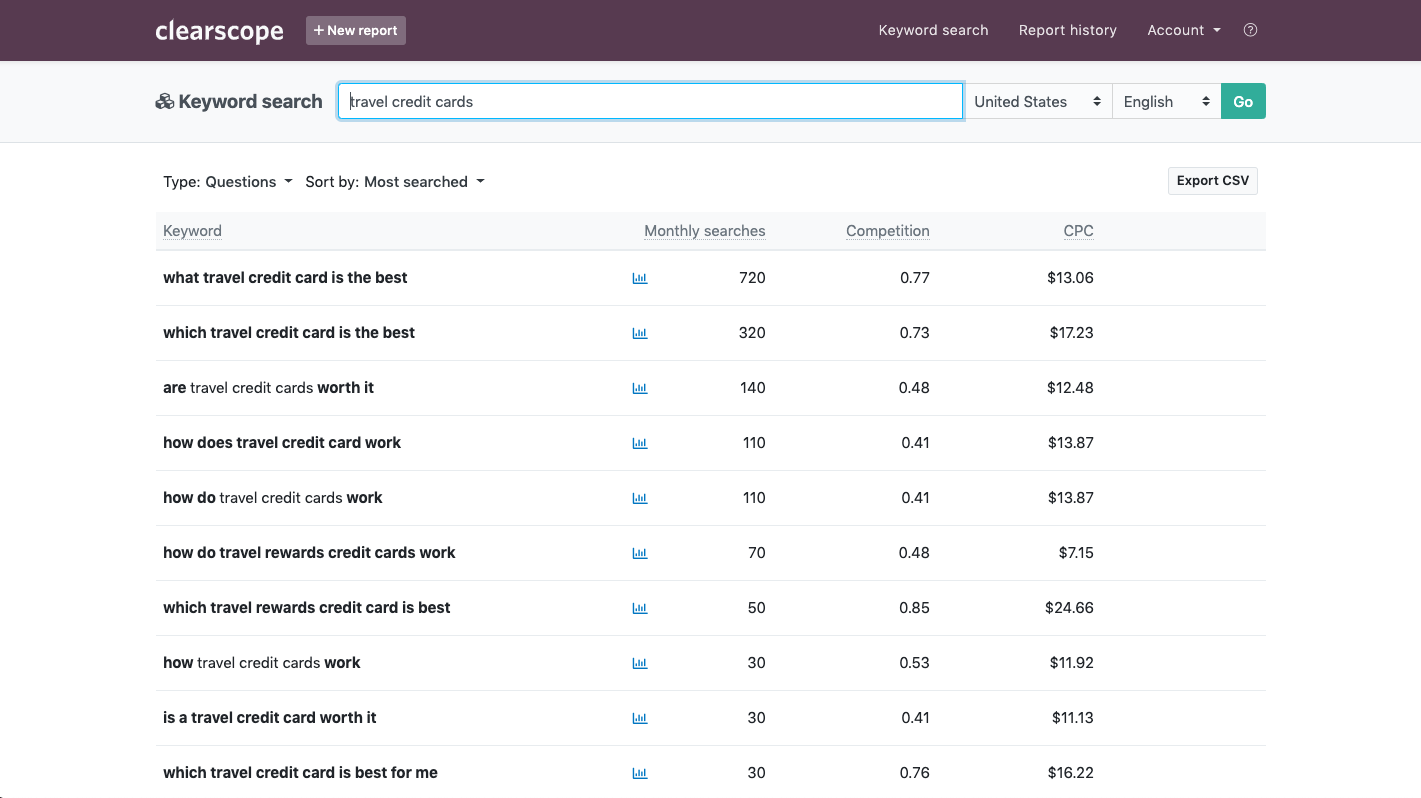
Task: Select keyword 'how does travel credit card work'
Action: (x=282, y=443)
